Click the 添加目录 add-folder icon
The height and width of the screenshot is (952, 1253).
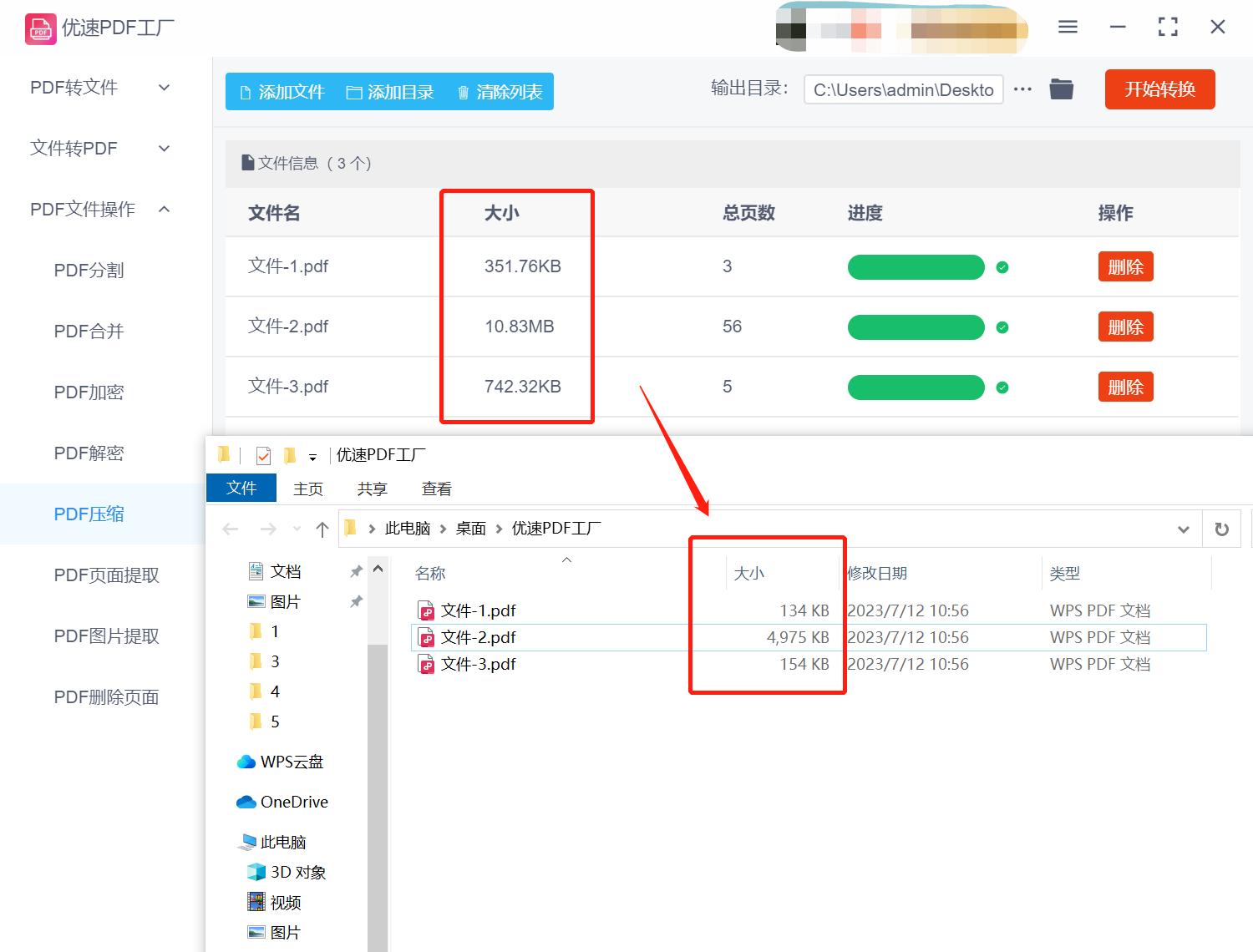[x=354, y=92]
